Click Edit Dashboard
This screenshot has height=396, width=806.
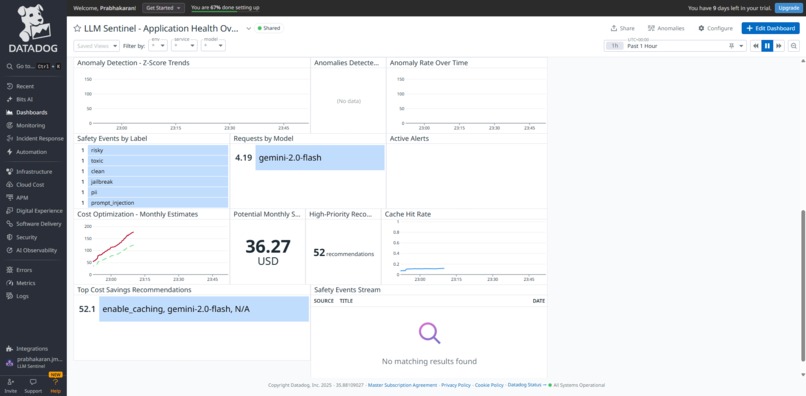pos(770,28)
